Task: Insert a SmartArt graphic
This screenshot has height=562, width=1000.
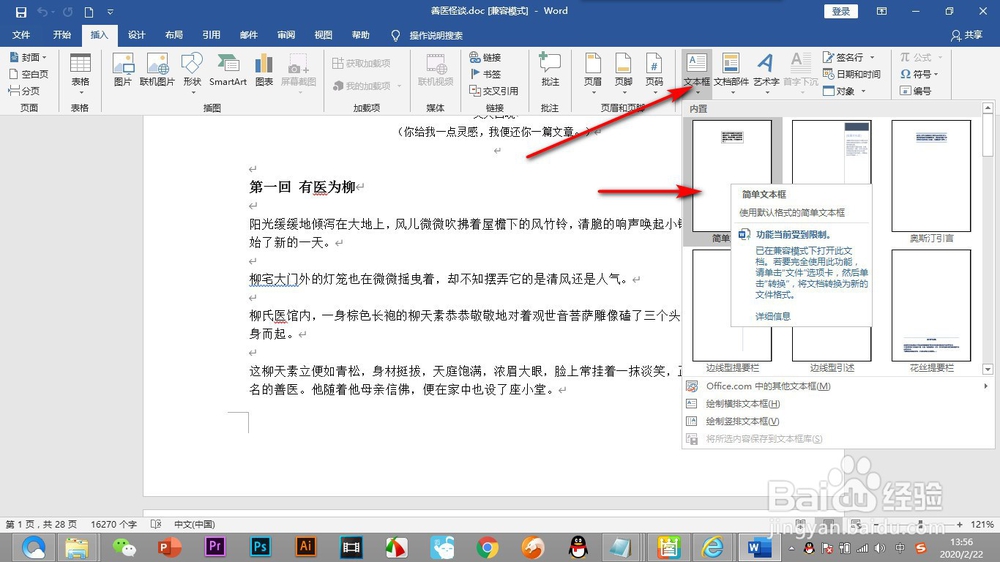Action: click(x=228, y=70)
